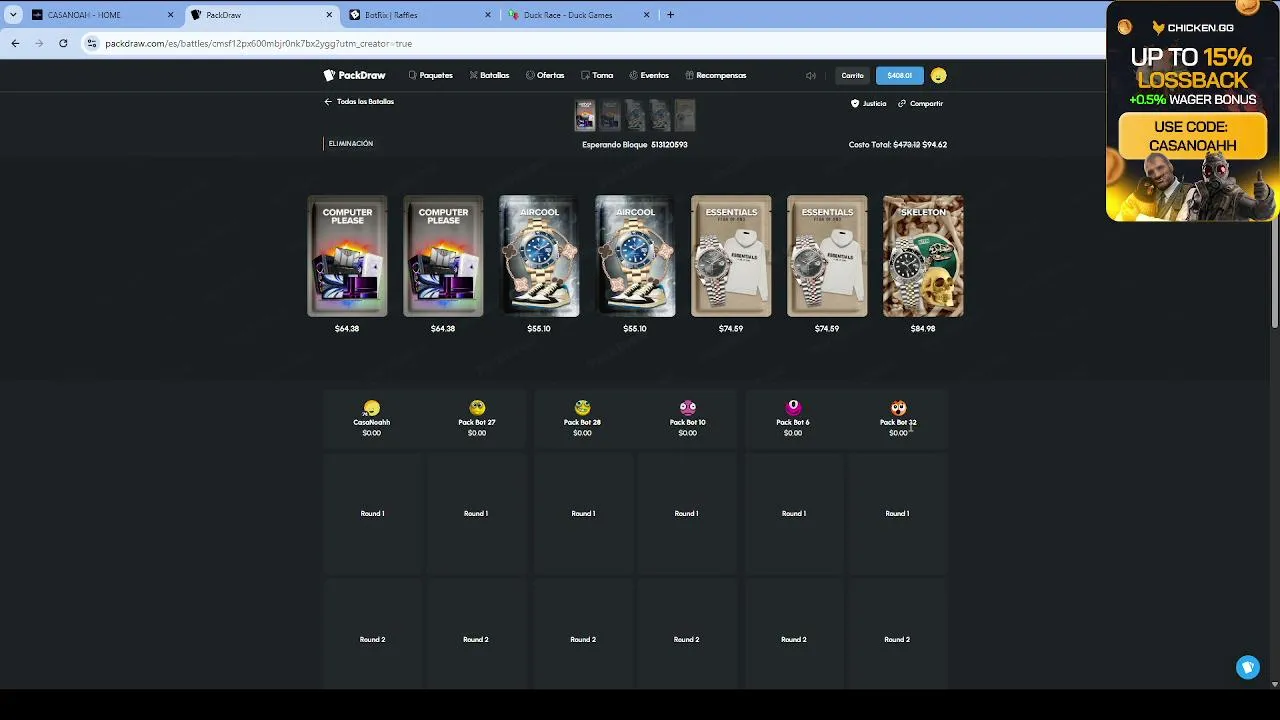Open the Batallas menu
Viewport: 1280px width, 720px height.
click(490, 75)
